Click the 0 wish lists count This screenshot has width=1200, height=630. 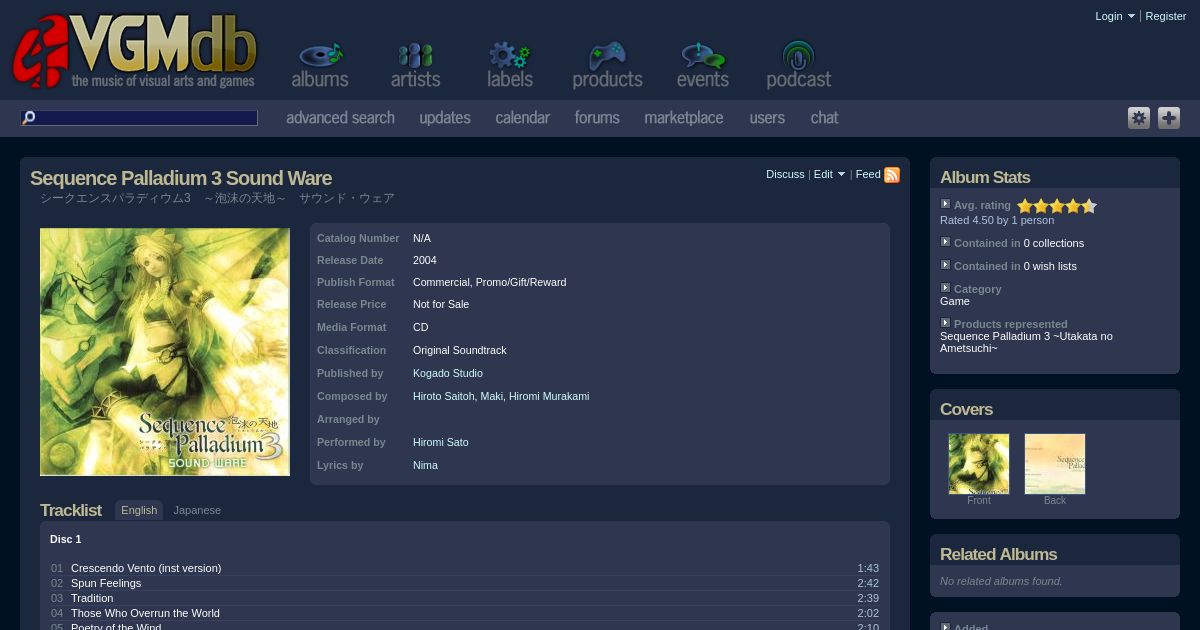pos(1050,266)
